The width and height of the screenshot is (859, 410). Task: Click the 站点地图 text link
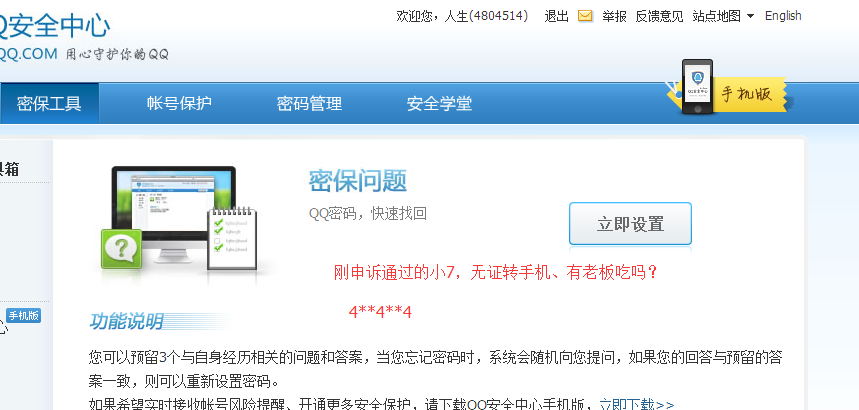tap(717, 16)
